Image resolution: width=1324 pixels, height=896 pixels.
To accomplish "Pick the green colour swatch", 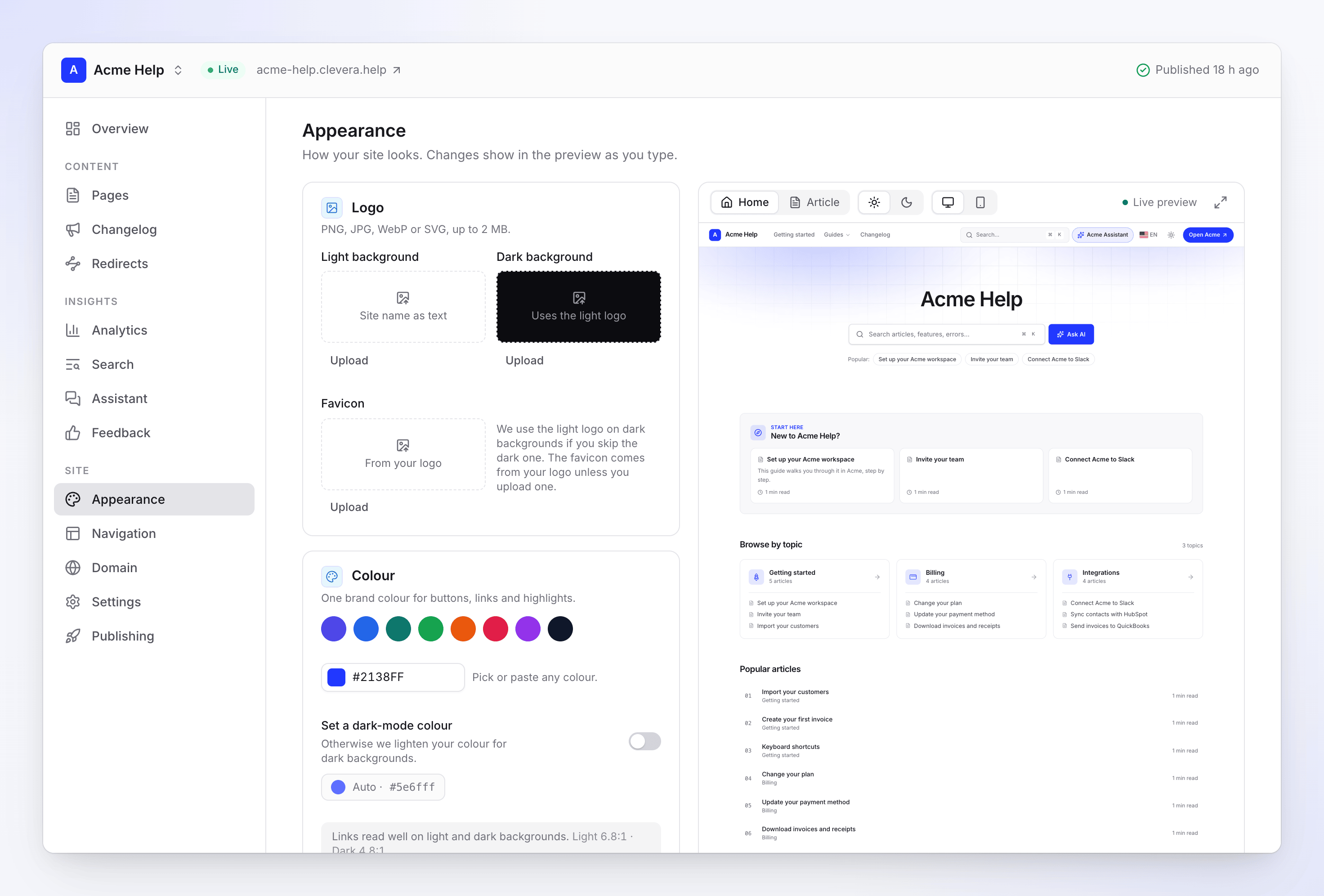I will (x=431, y=629).
